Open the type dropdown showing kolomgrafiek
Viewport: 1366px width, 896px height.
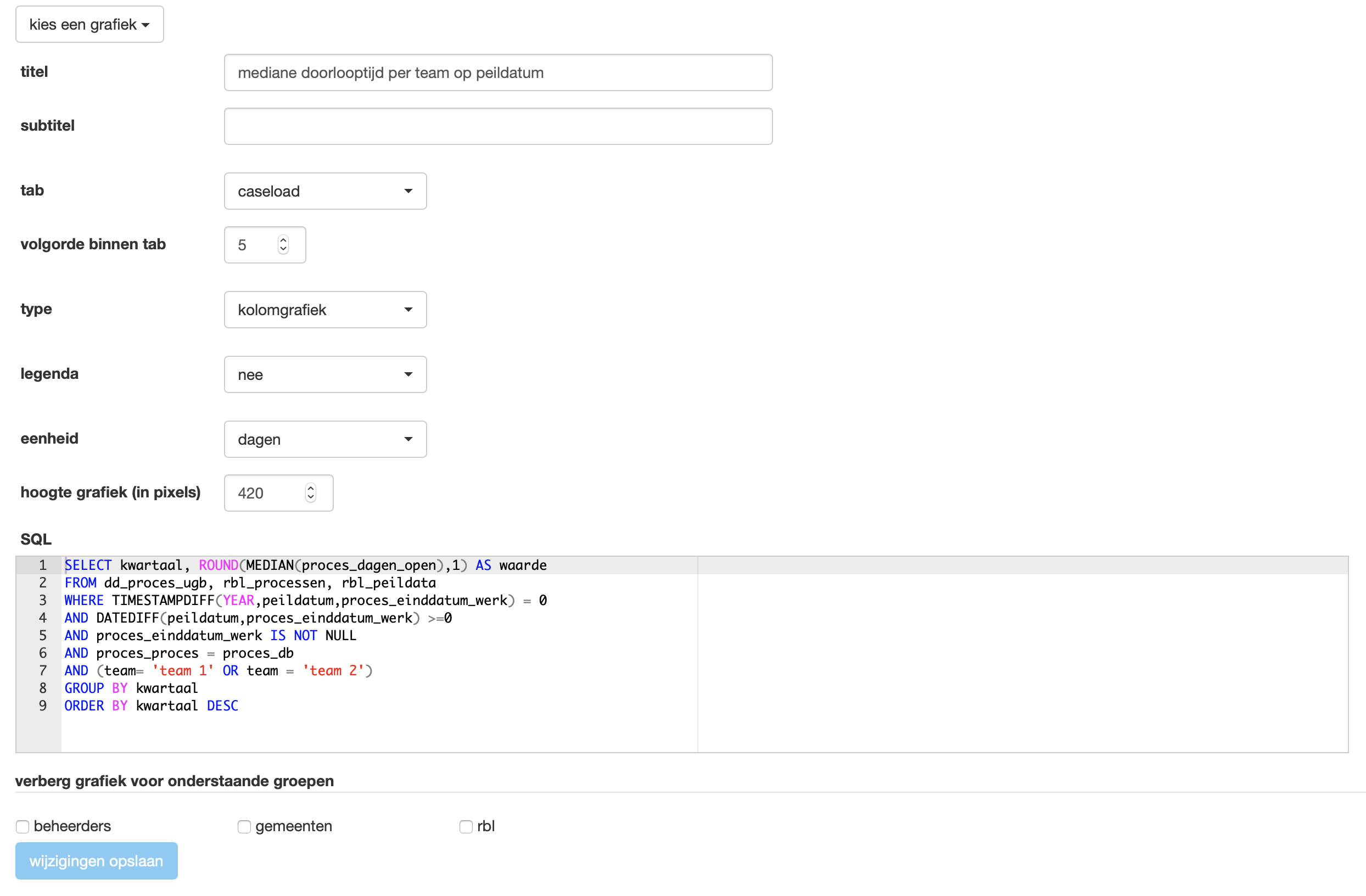(x=325, y=310)
